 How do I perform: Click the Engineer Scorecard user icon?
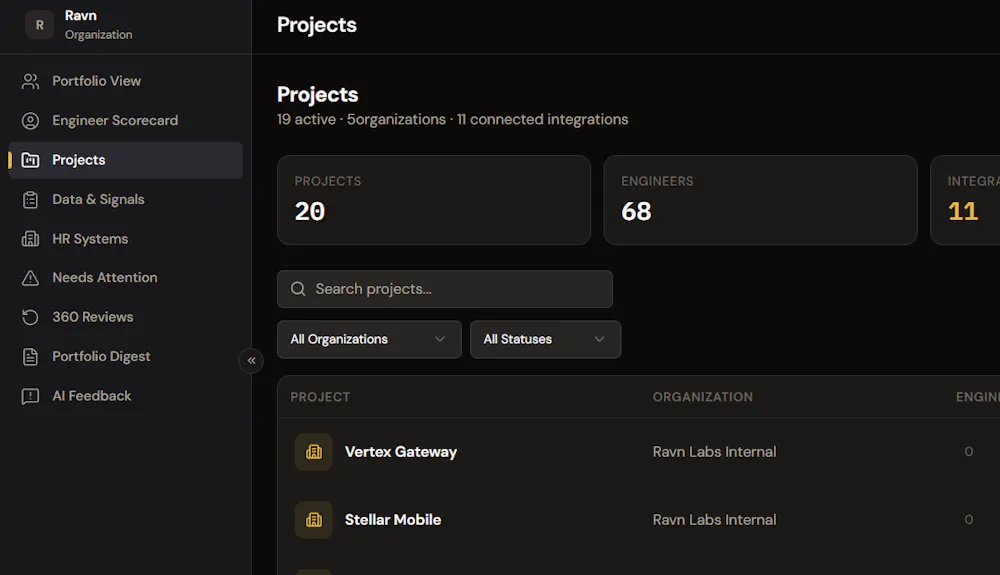click(x=30, y=120)
